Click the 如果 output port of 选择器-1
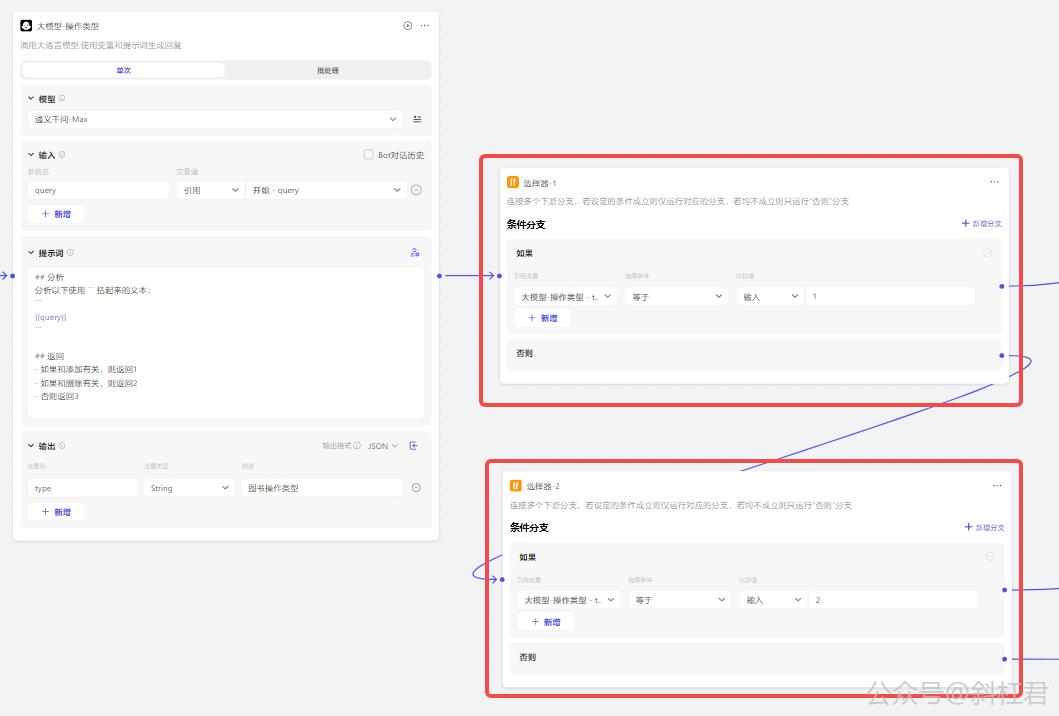 point(1002,286)
